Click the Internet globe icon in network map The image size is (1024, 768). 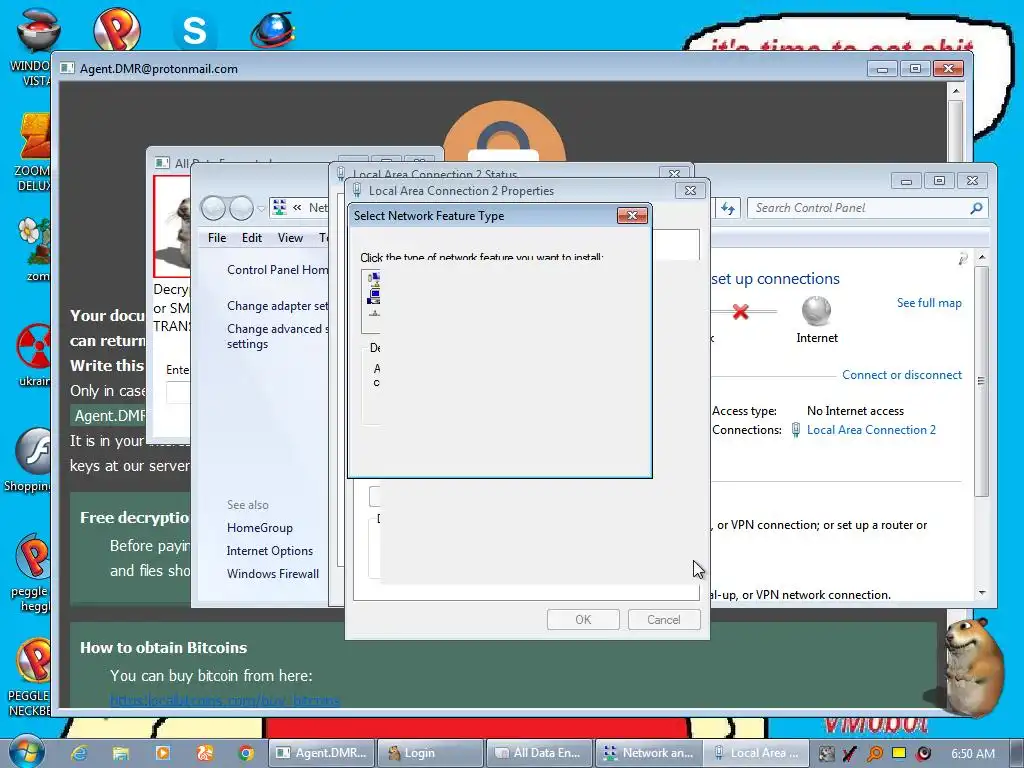[x=816, y=311]
